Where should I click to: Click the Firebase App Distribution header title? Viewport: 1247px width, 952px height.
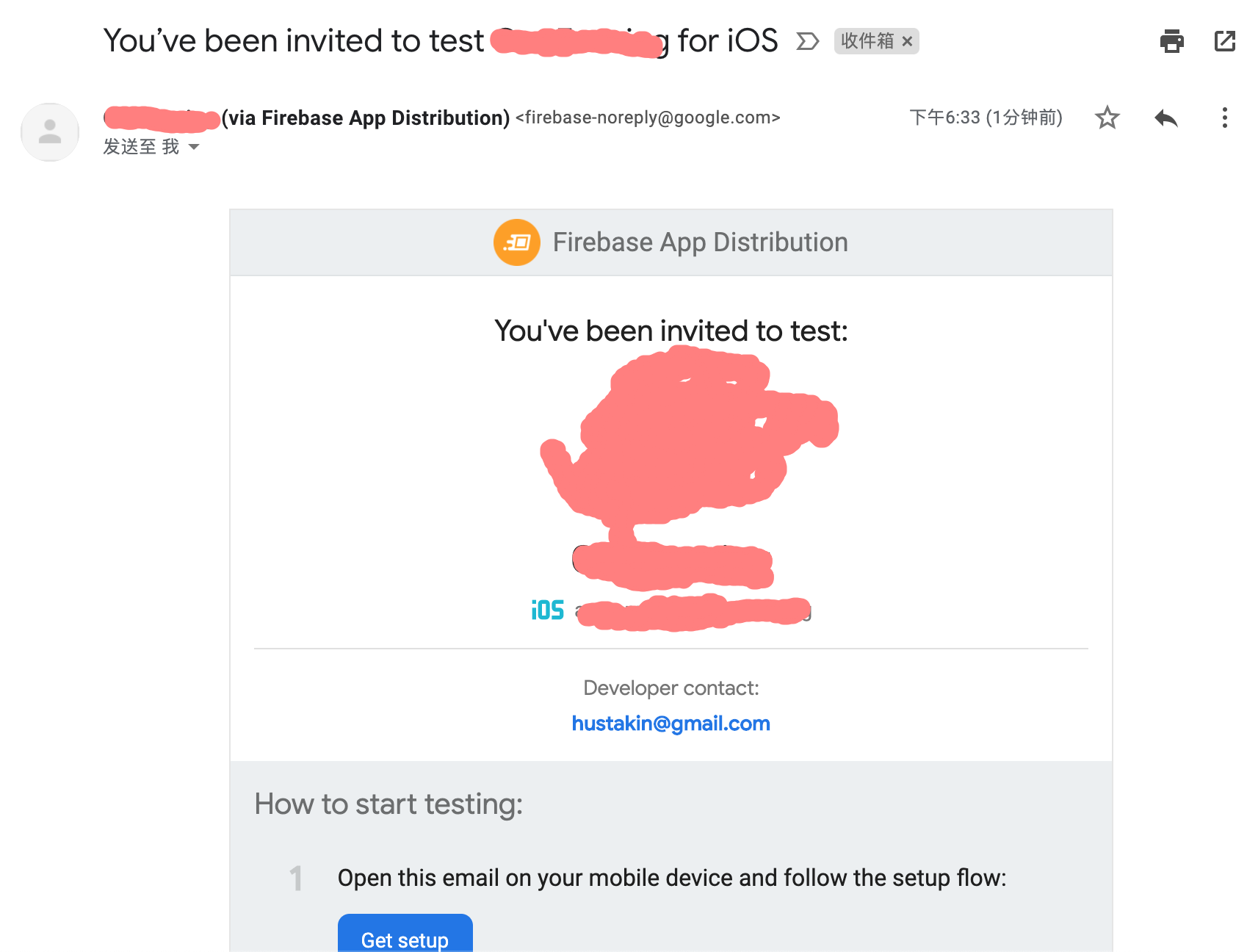click(x=700, y=242)
